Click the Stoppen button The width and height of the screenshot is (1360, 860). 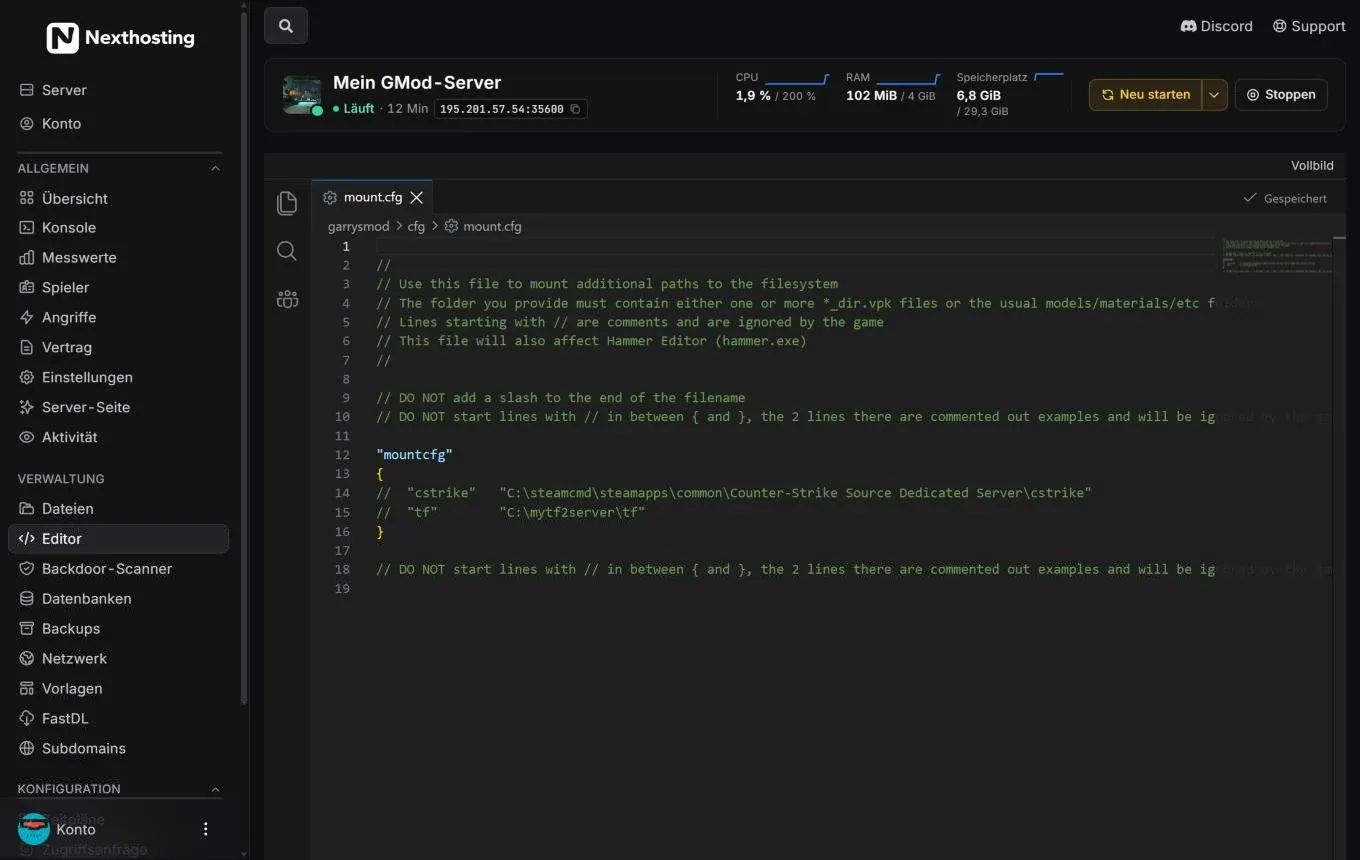tap(1281, 95)
